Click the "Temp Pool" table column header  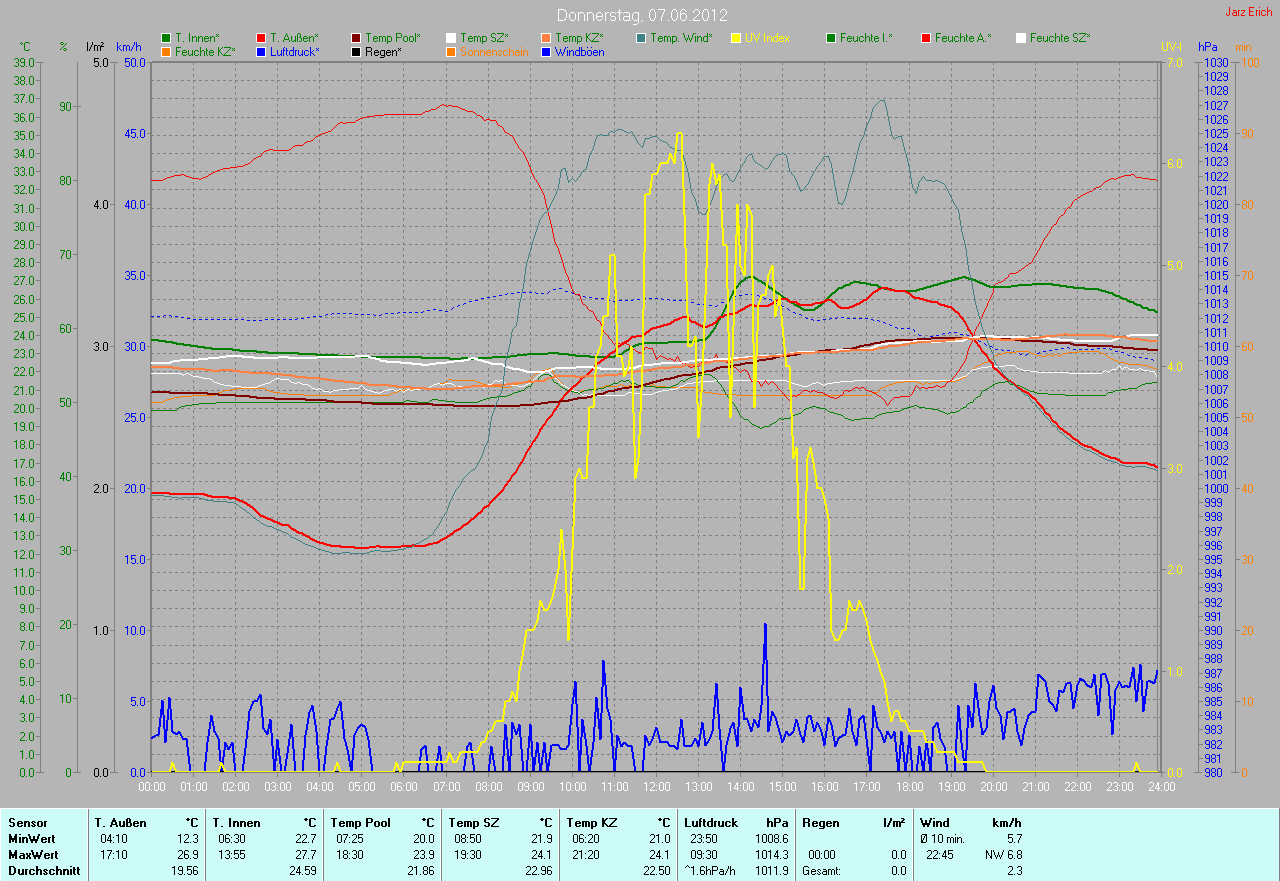point(361,823)
